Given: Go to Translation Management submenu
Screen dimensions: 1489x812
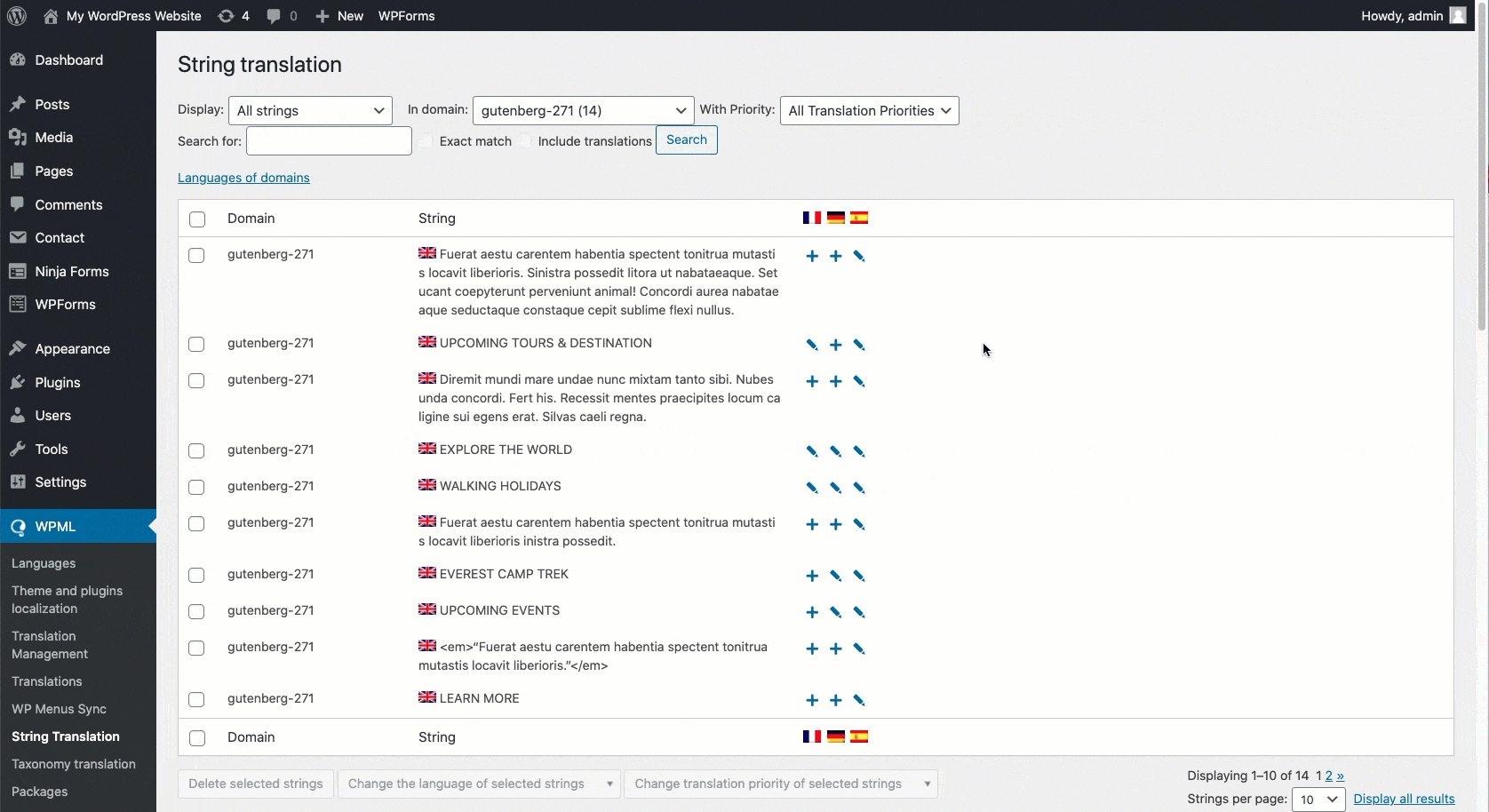Looking at the screenshot, I should pyautogui.click(x=50, y=645).
